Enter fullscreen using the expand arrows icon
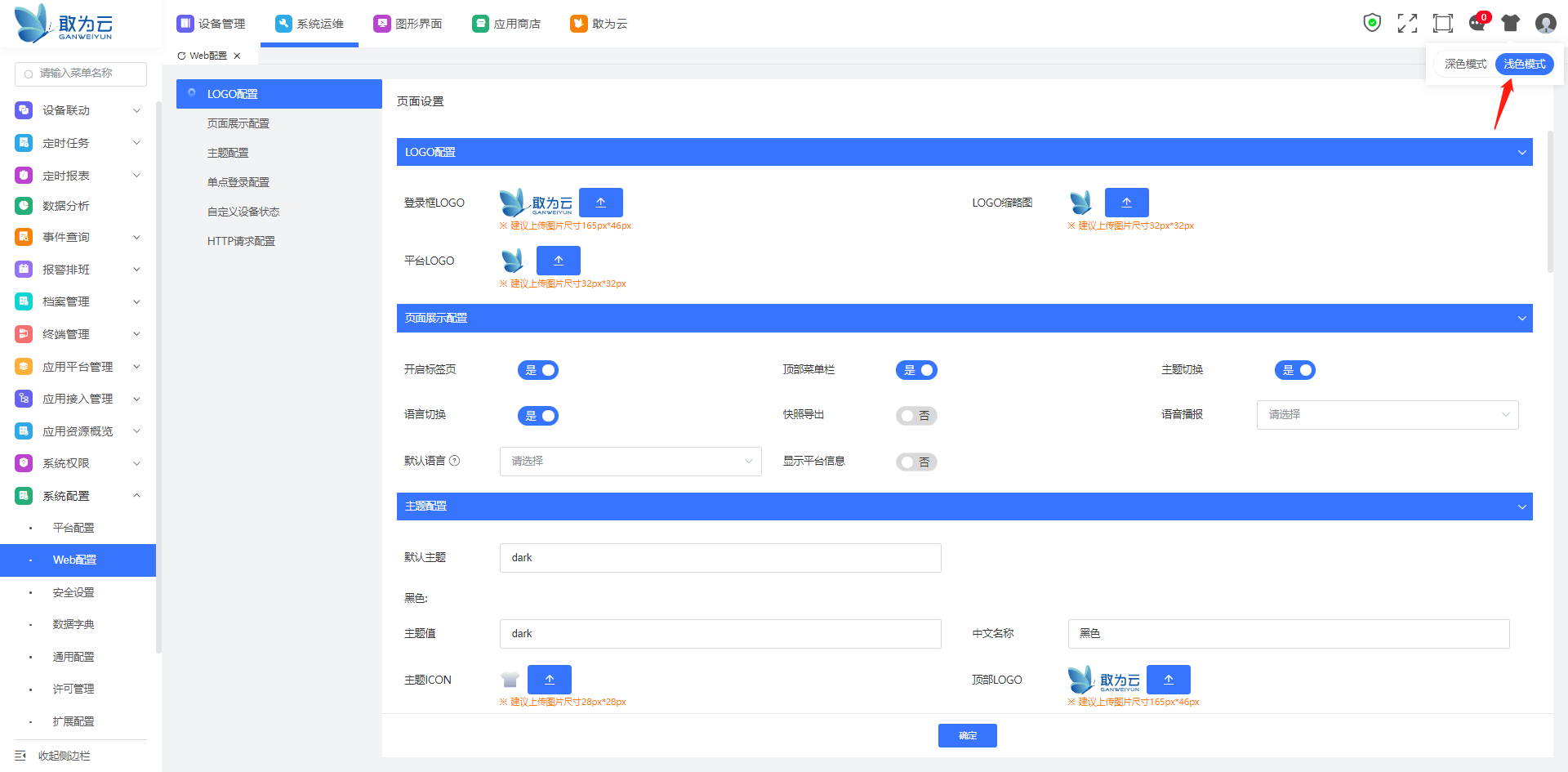Screen dimensions: 1568x772 click(x=1407, y=23)
